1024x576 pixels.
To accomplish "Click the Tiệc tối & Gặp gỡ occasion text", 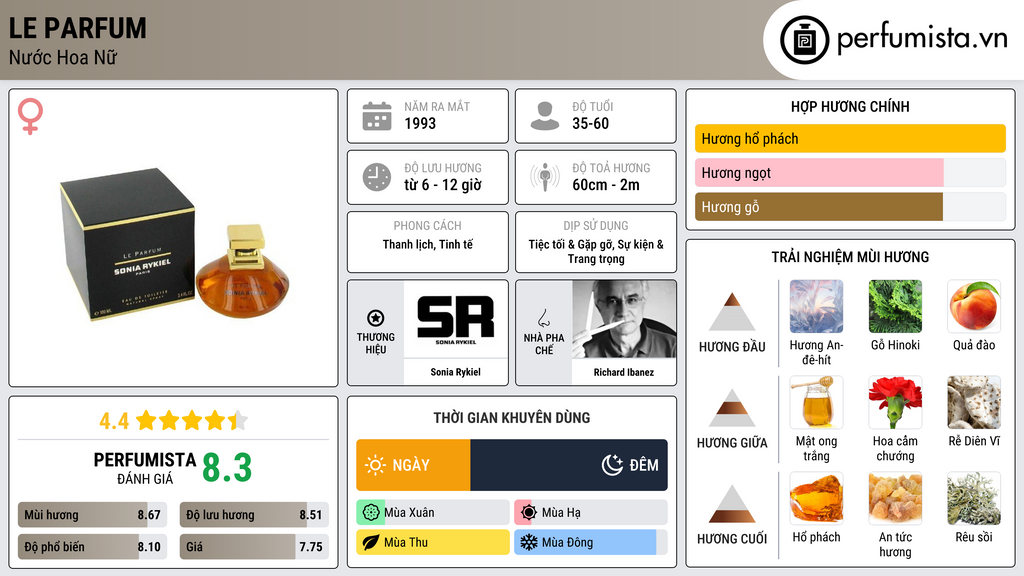I will point(596,251).
